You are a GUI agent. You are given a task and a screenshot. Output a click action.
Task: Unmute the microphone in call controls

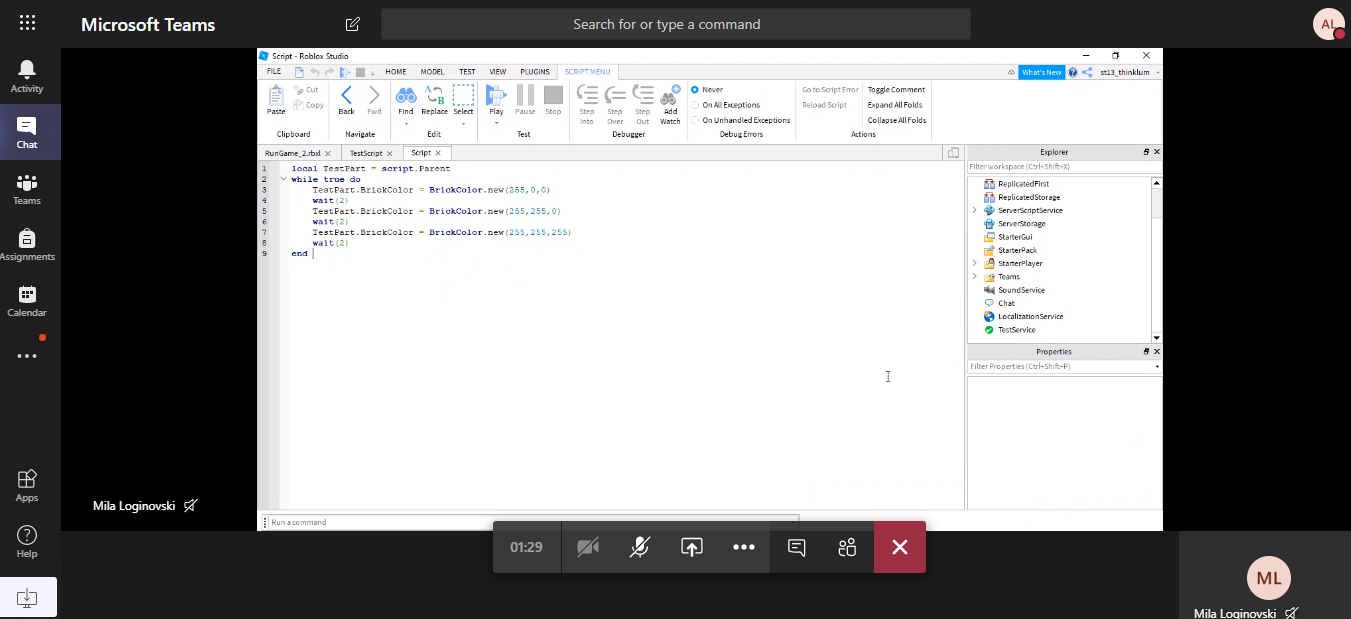(x=640, y=547)
